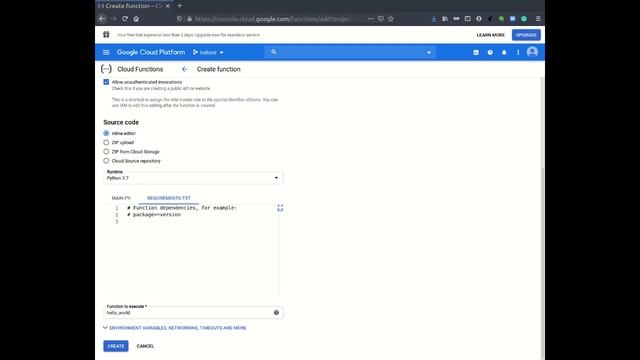
Task: Click LEARN MORE in trial banner
Action: [x=491, y=35]
